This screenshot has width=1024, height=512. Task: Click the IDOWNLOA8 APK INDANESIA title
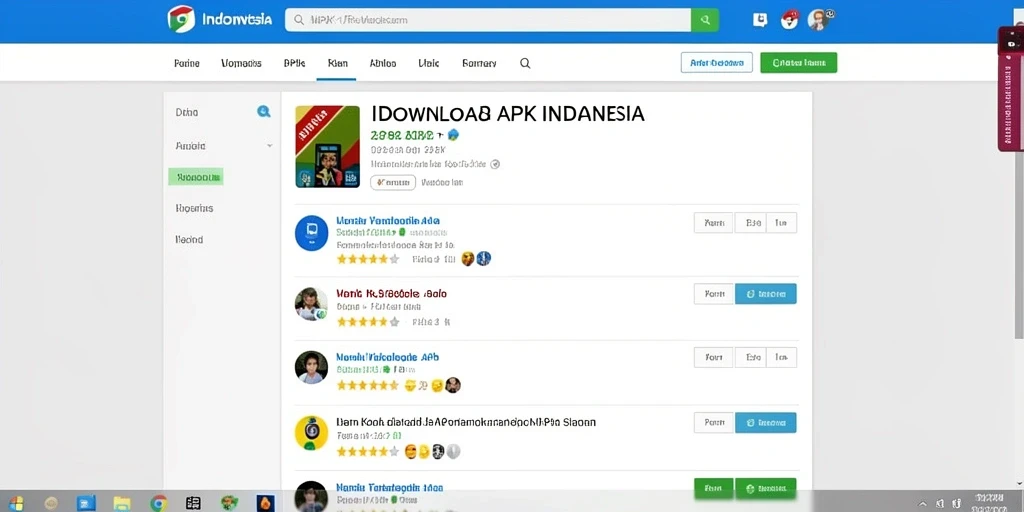coord(507,114)
